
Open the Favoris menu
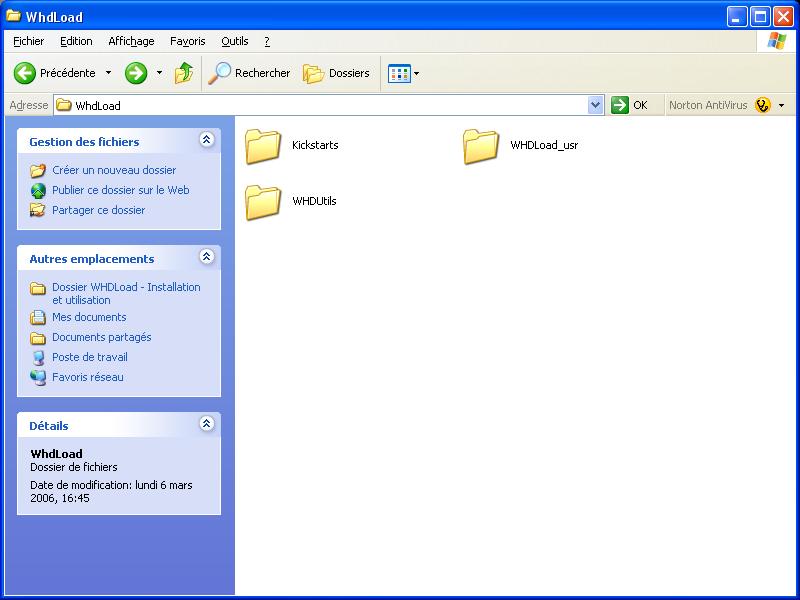(x=188, y=41)
